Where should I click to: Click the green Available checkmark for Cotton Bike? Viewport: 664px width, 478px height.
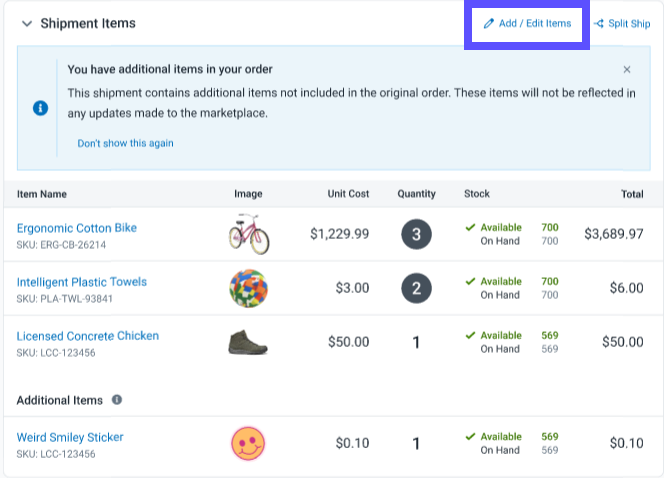click(470, 228)
